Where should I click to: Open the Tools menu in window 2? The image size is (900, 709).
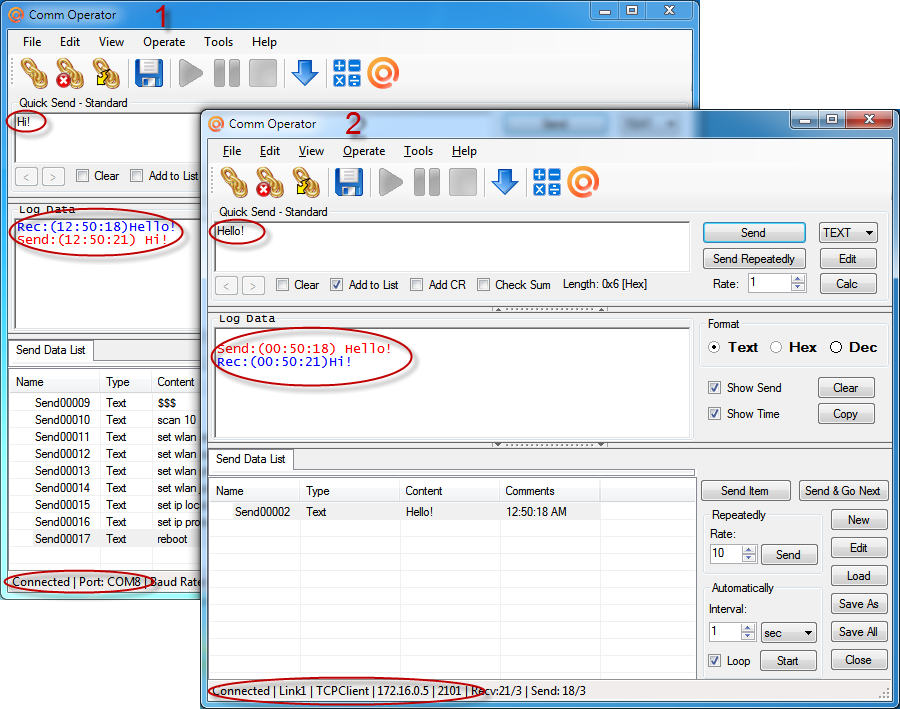click(418, 151)
